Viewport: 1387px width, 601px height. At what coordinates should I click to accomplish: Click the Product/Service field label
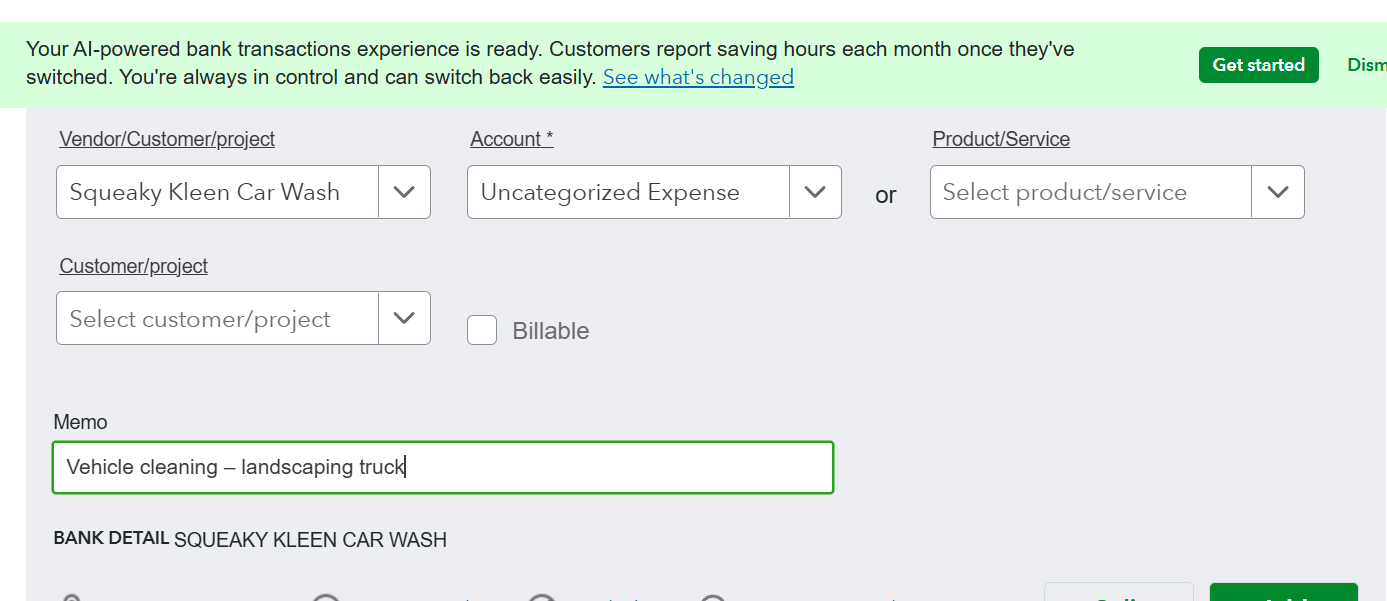[x=1001, y=139]
